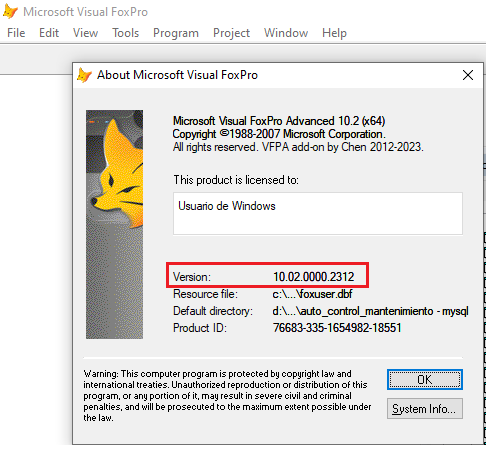Open the View menu
Screen dimensions: 486x450
point(85,33)
